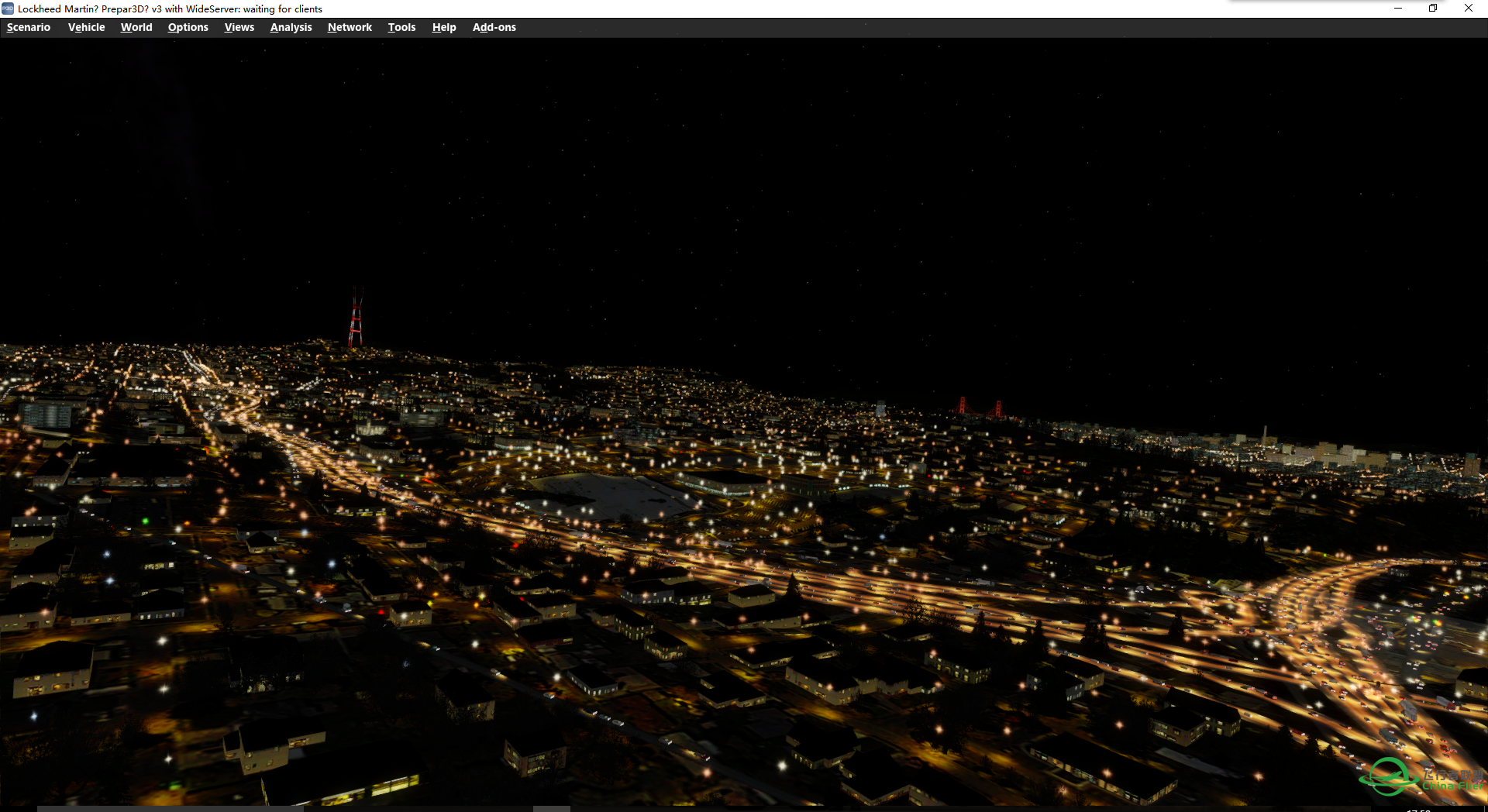
Task: Restore down the Prepar3D window
Action: tap(1433, 9)
